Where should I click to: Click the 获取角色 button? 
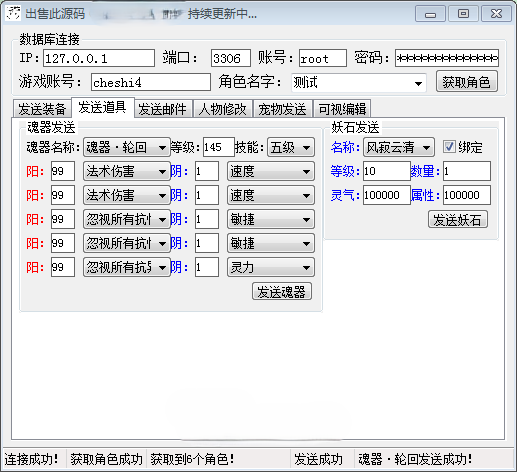pos(467,82)
